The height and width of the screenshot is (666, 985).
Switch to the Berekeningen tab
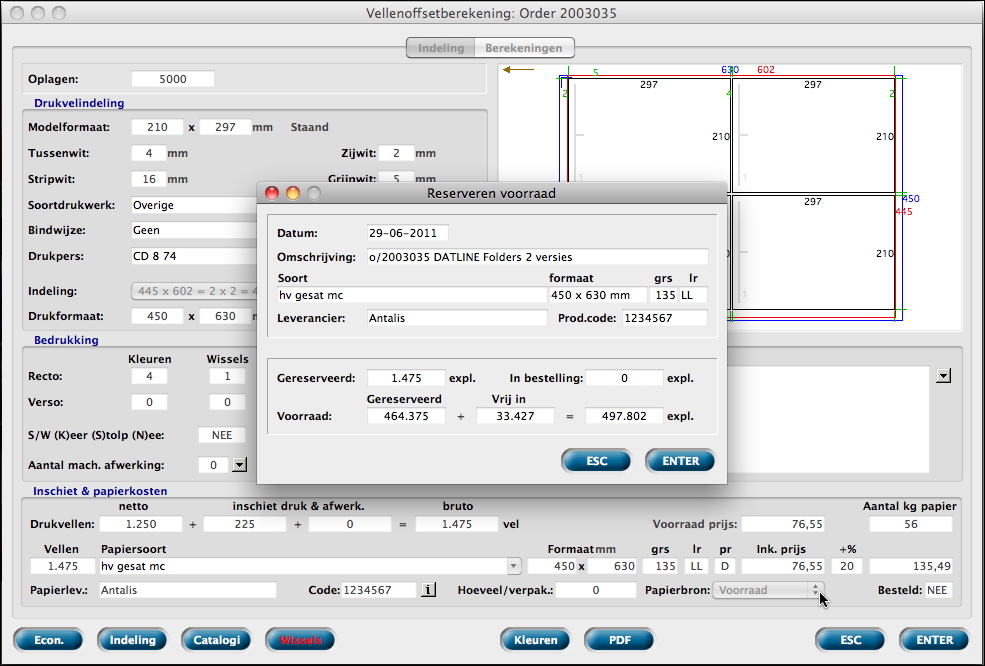[524, 48]
